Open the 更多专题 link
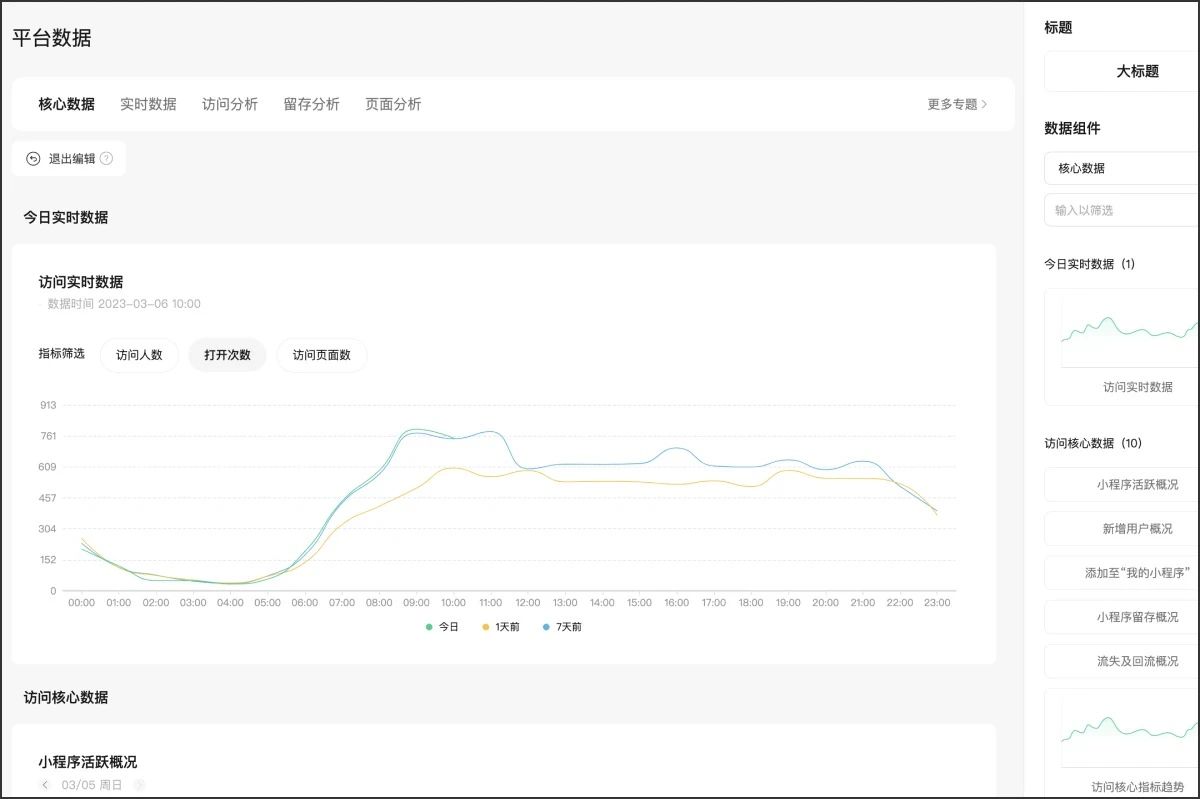1200x799 pixels. click(957, 104)
